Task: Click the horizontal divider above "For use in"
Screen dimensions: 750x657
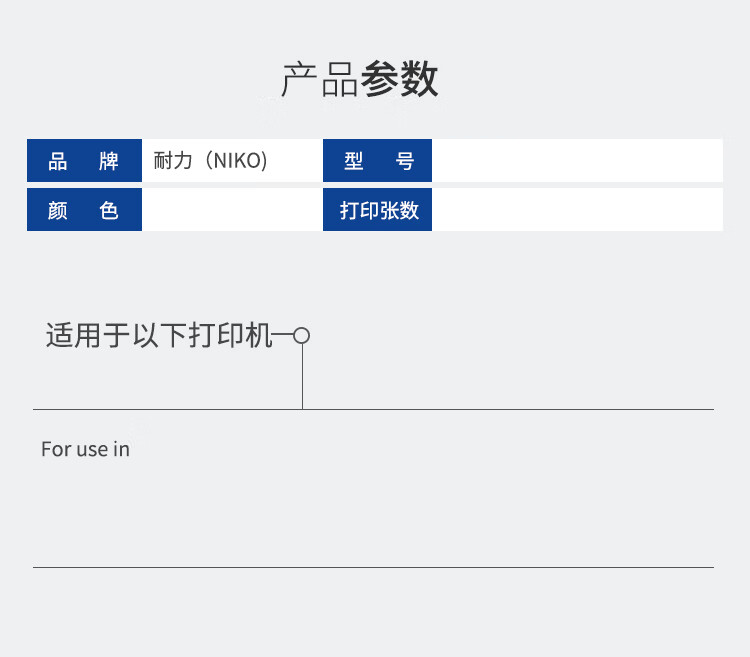Action: (x=500, y=409)
